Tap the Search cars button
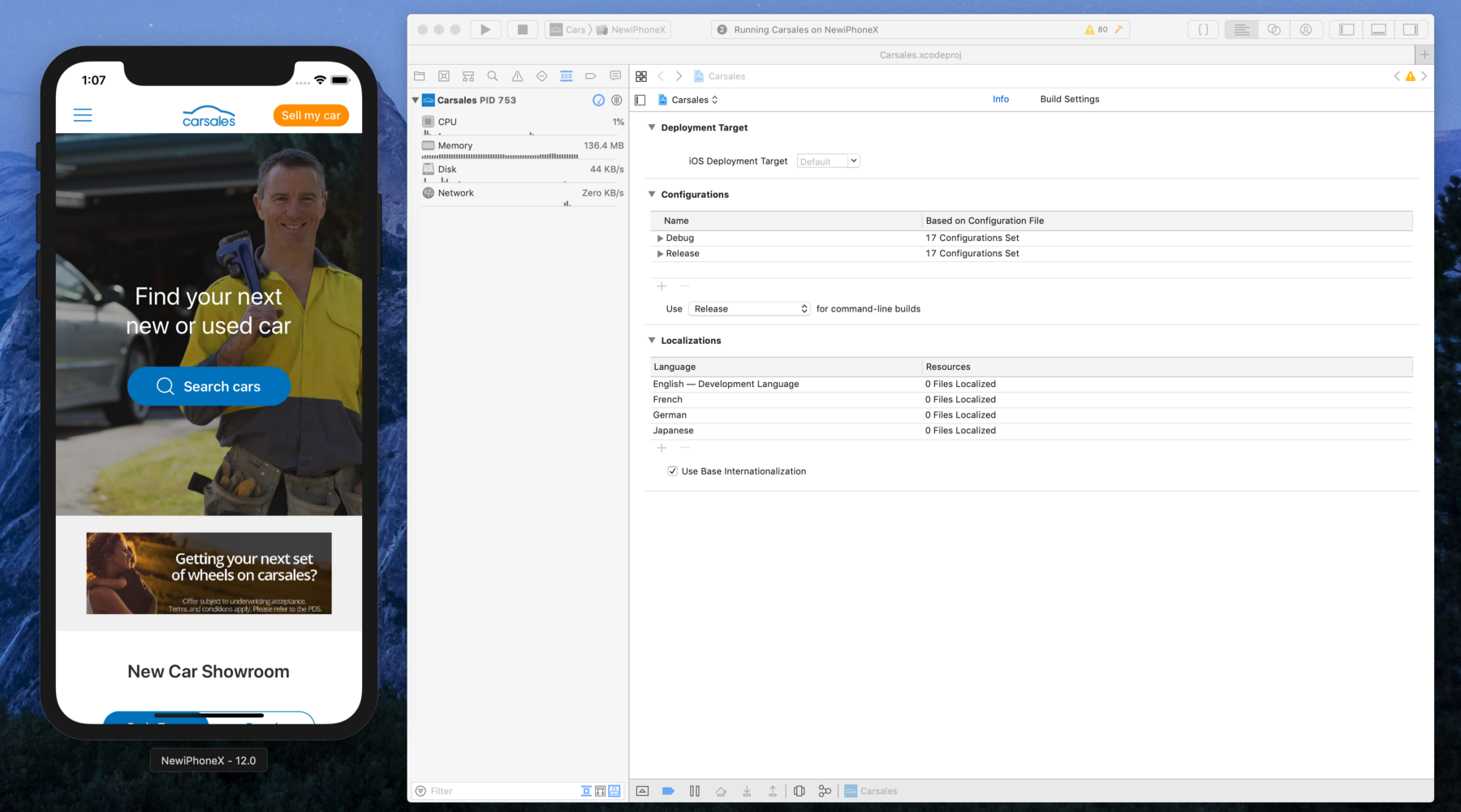 point(209,386)
